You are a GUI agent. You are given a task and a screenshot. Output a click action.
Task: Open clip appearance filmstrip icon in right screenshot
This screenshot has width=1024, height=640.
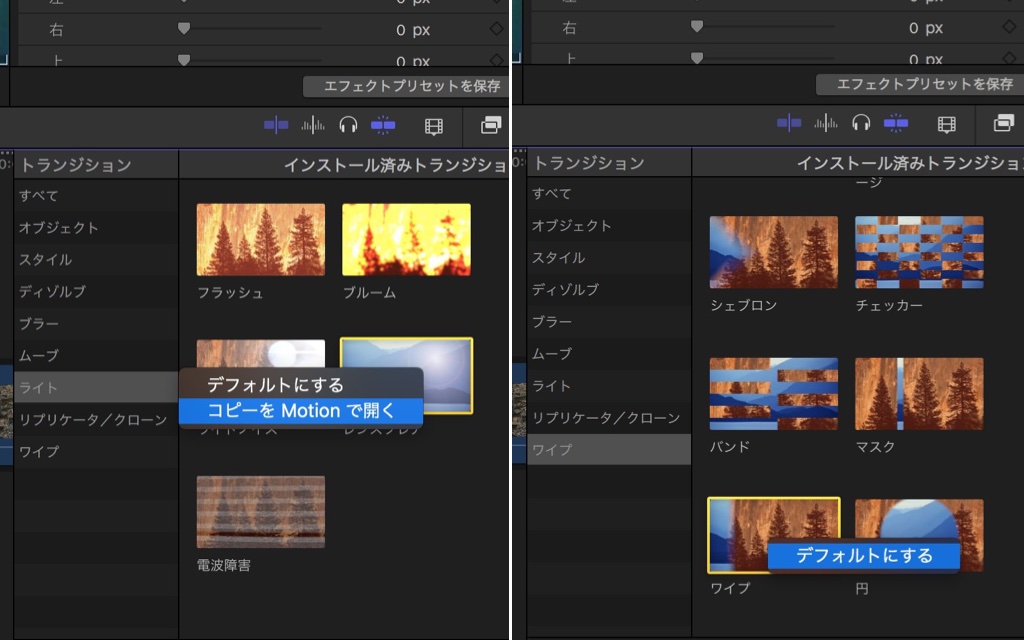[946, 124]
